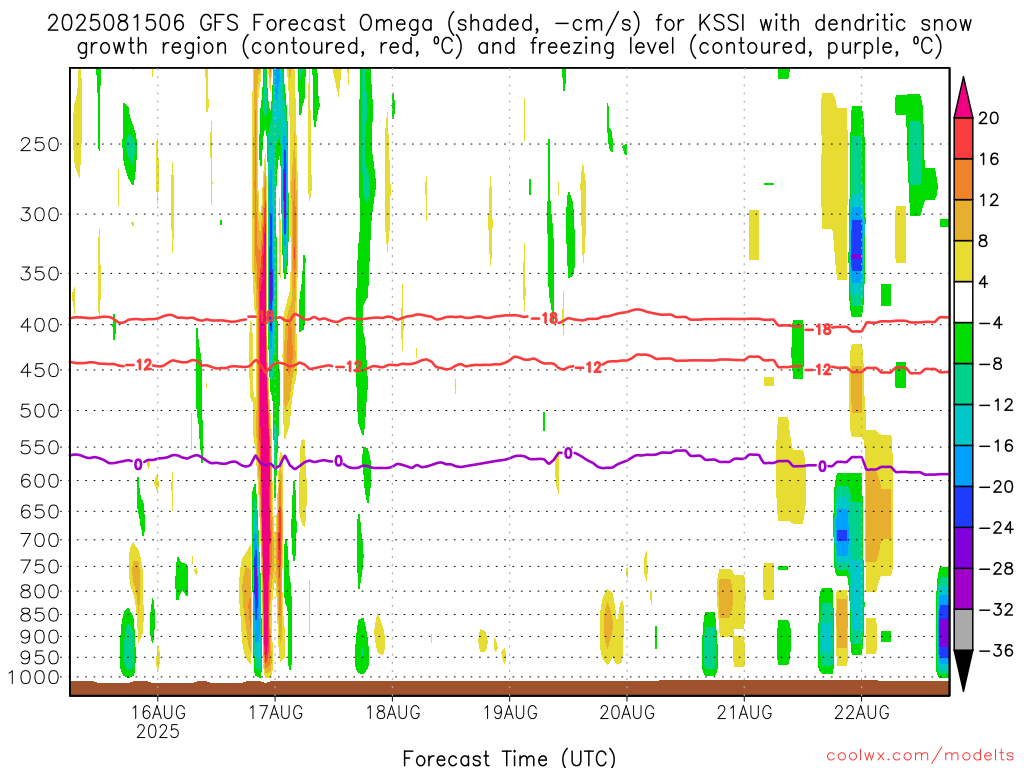Pick the black arrow cap below -36 on colorbar

pos(963,671)
